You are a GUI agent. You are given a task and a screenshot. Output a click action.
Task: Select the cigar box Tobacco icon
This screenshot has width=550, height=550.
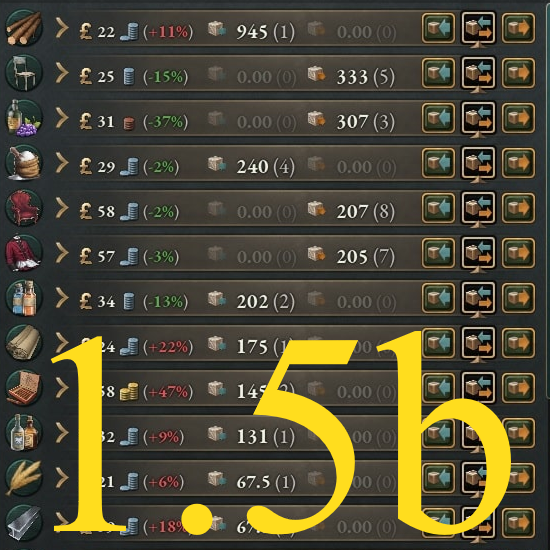(24, 388)
